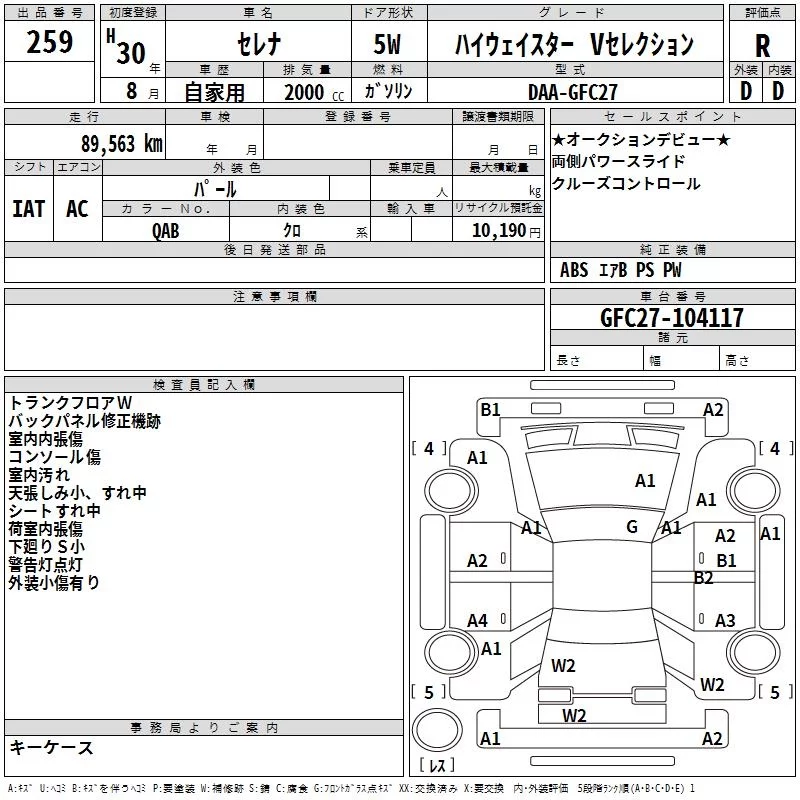This screenshot has width=800, height=800.
Task: Select the 諸元 header
Action: pos(673,337)
